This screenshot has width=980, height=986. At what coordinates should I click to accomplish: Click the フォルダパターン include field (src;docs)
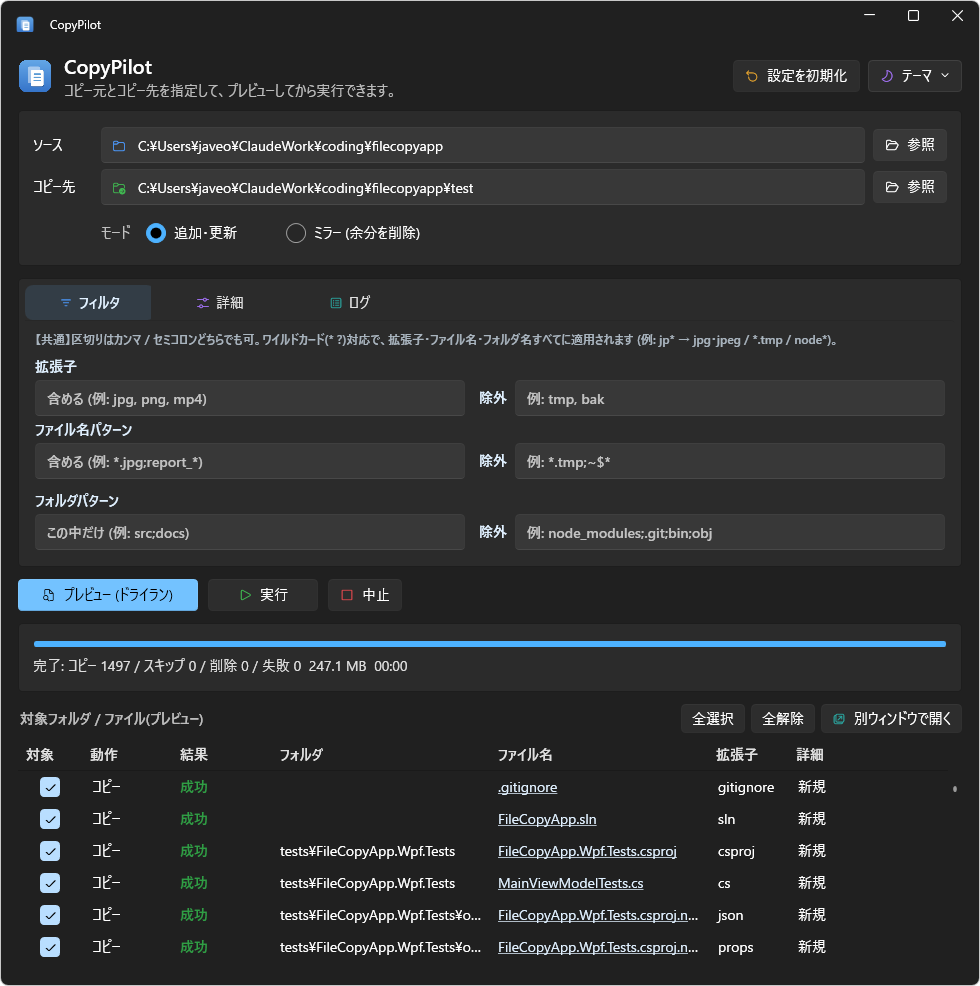point(250,532)
